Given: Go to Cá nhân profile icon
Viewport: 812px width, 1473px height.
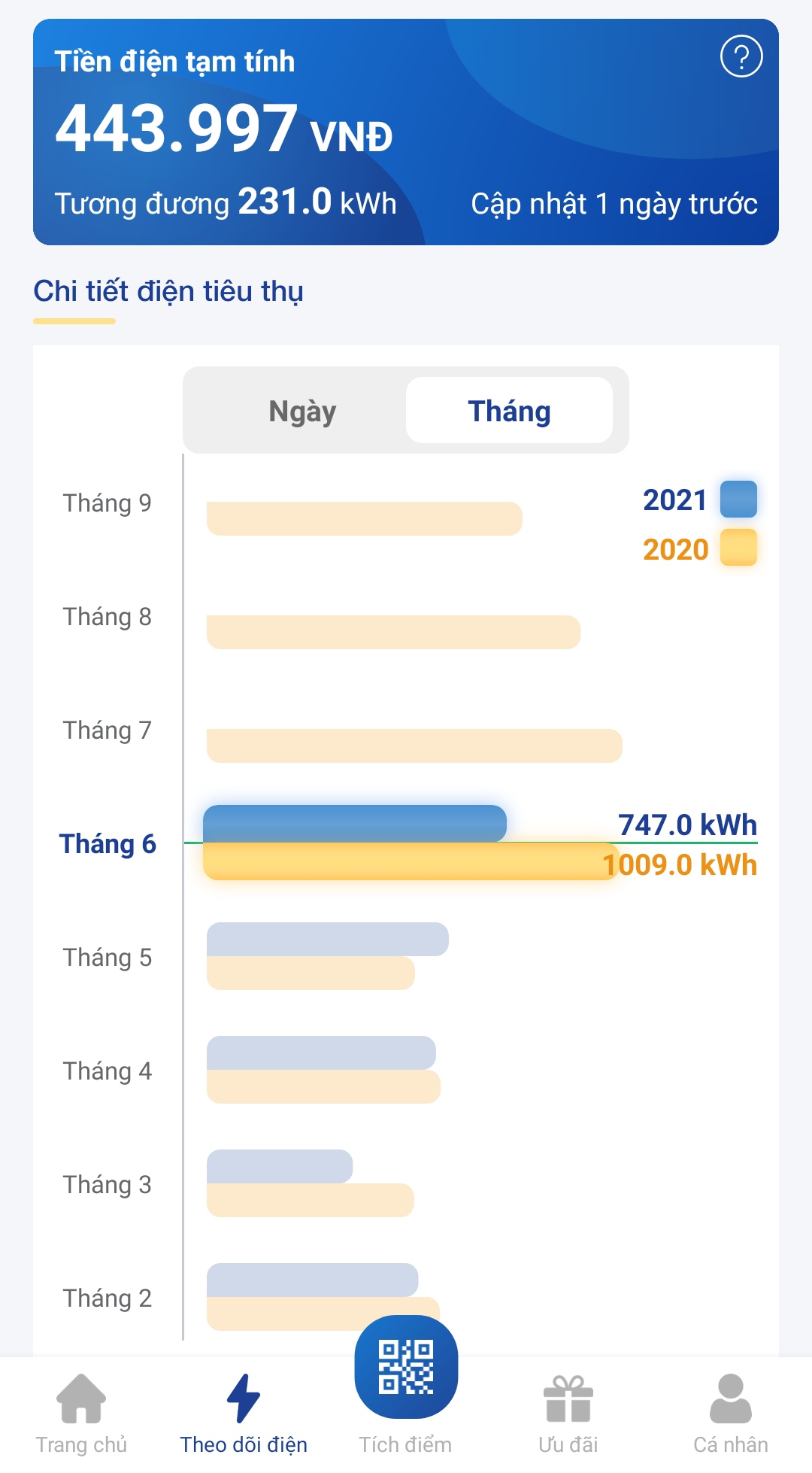Looking at the screenshot, I should pos(731,1399).
